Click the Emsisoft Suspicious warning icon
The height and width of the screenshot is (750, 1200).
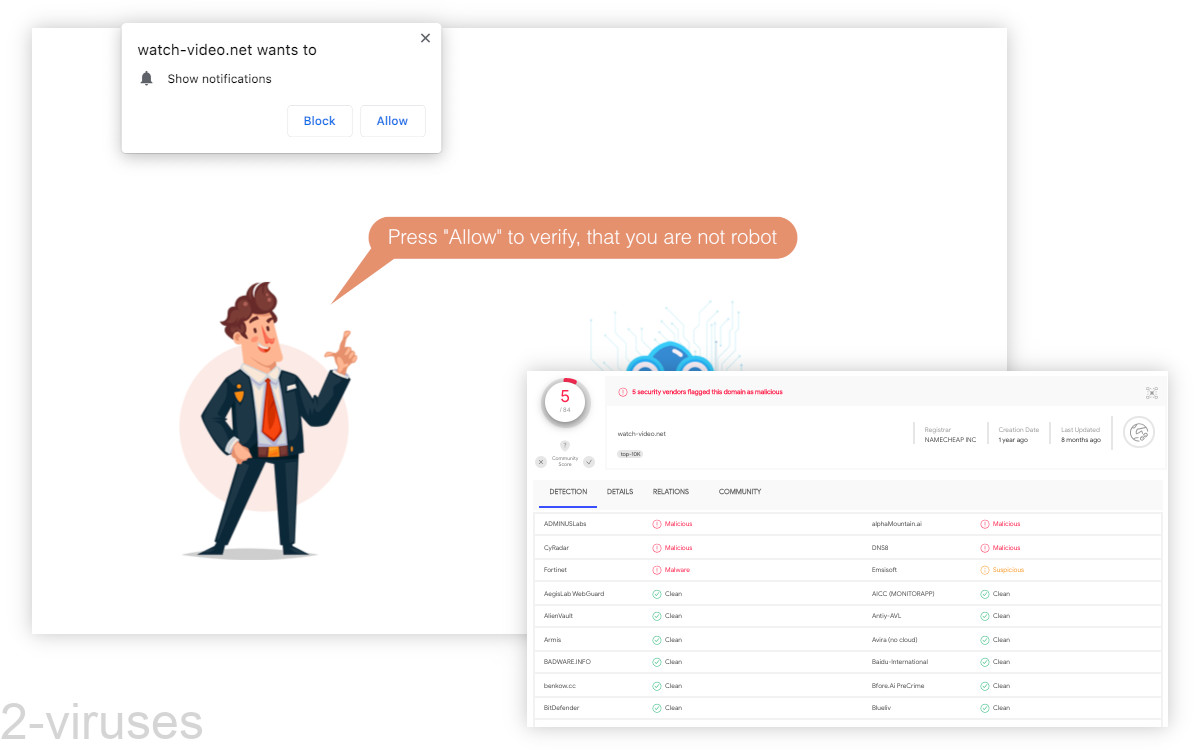pyautogui.click(x=985, y=570)
